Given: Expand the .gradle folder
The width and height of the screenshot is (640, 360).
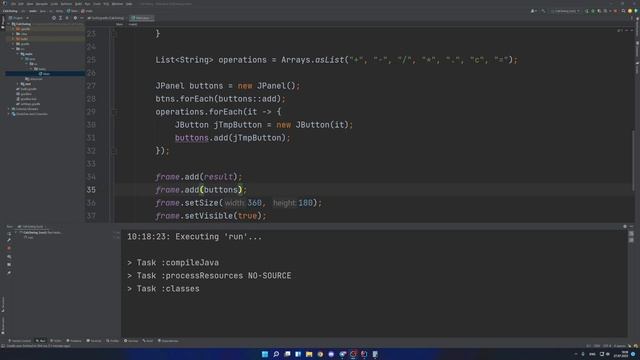Looking at the screenshot, I should (x=13, y=29).
